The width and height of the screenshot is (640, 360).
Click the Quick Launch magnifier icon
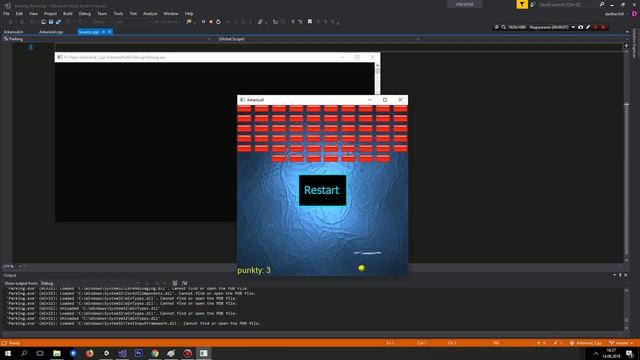pos(602,4)
